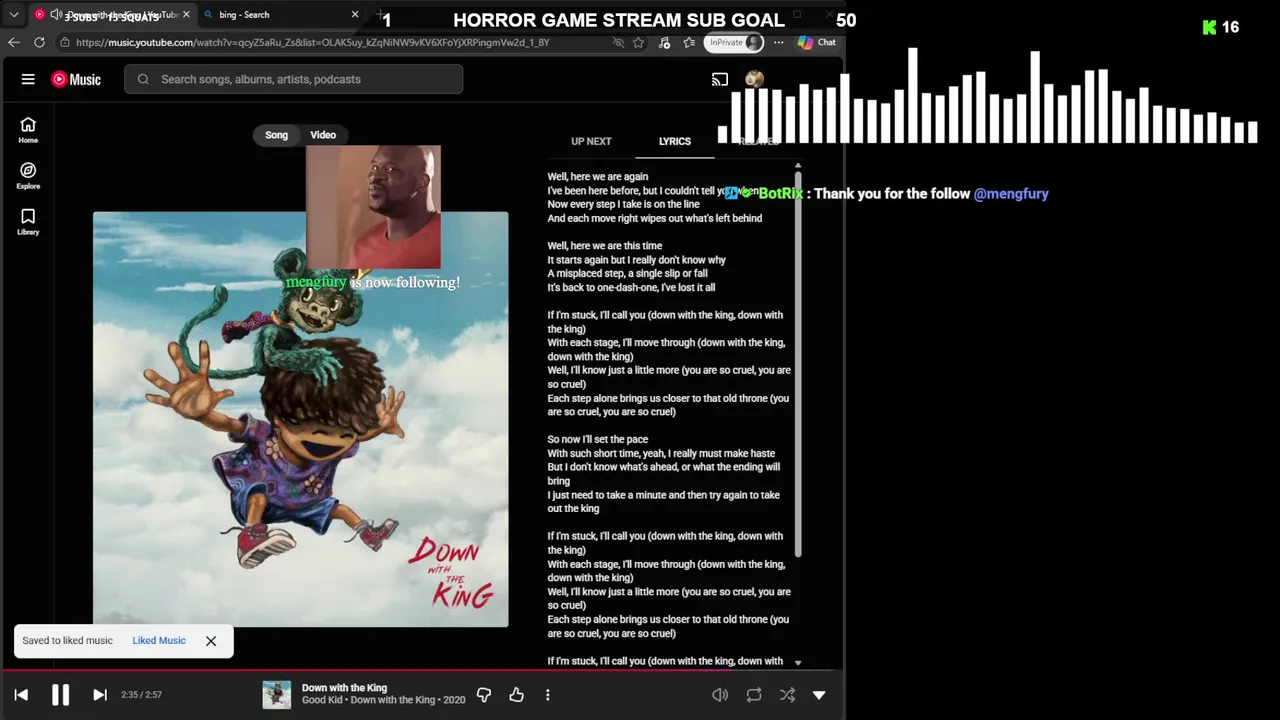Reload the page with refresh icon

click(x=39, y=42)
